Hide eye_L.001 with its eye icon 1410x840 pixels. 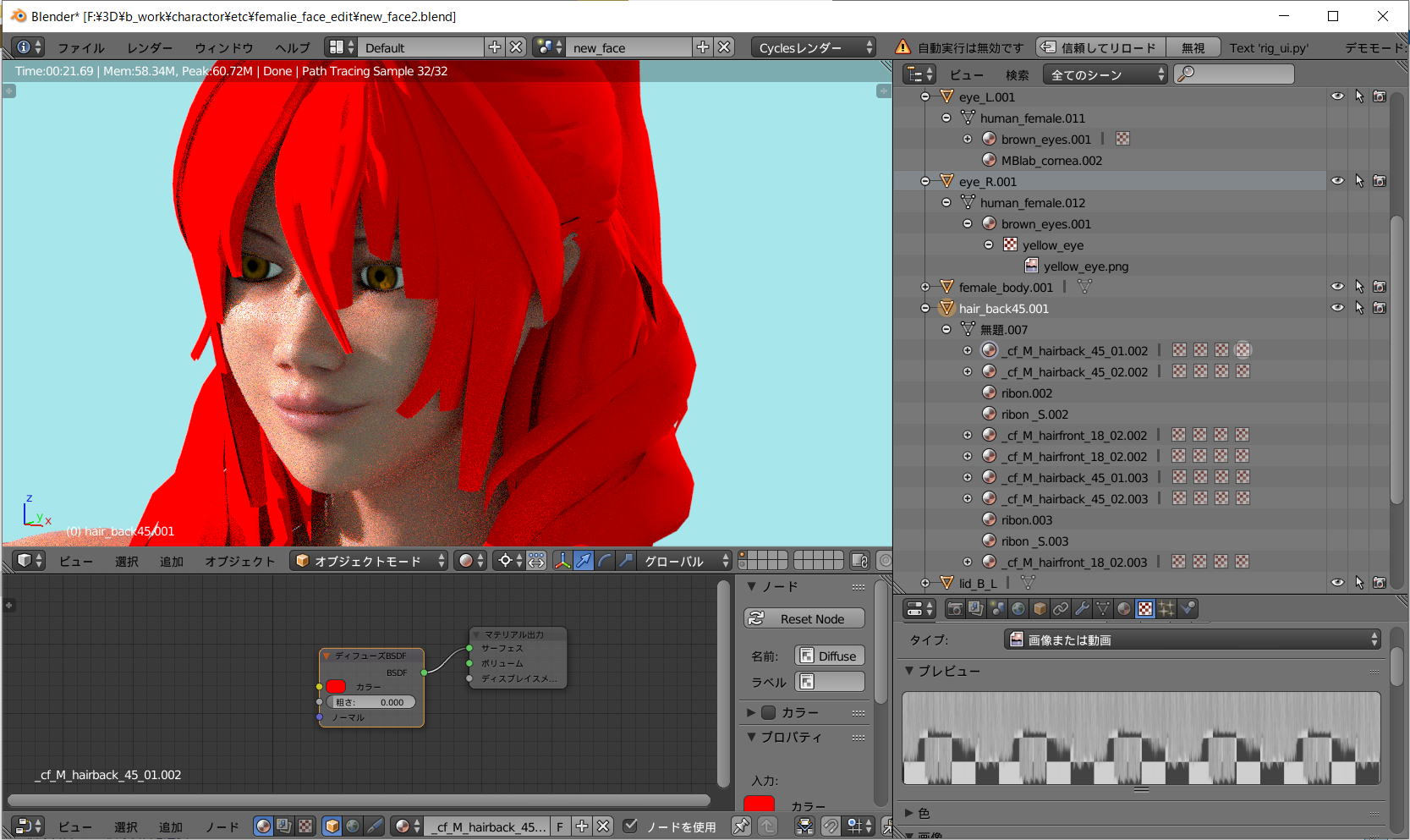pos(1337,96)
